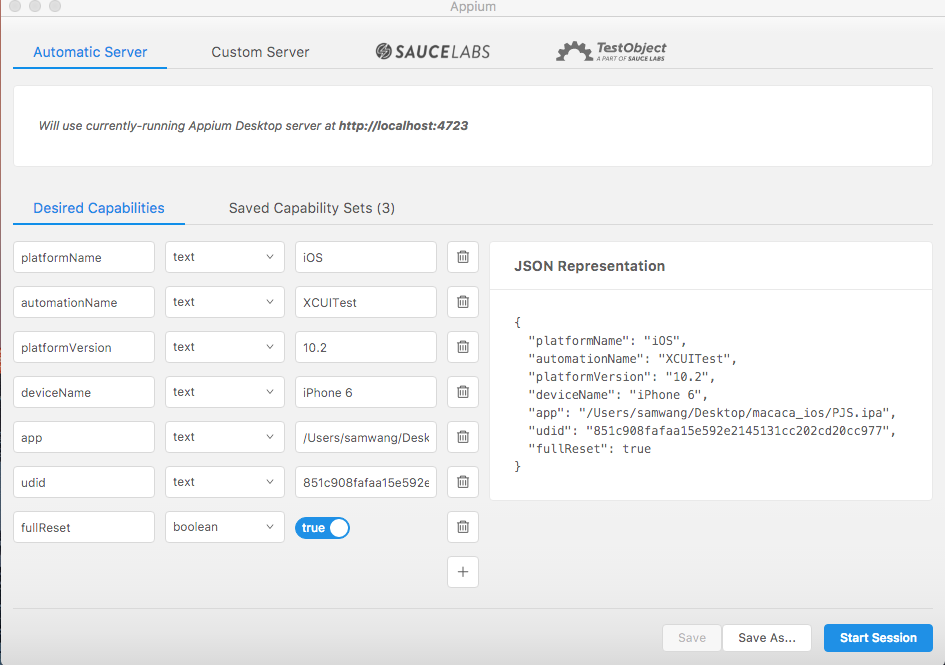Screen dimensions: 945x665
Task: Delete the udid capability row
Action: pos(463,482)
